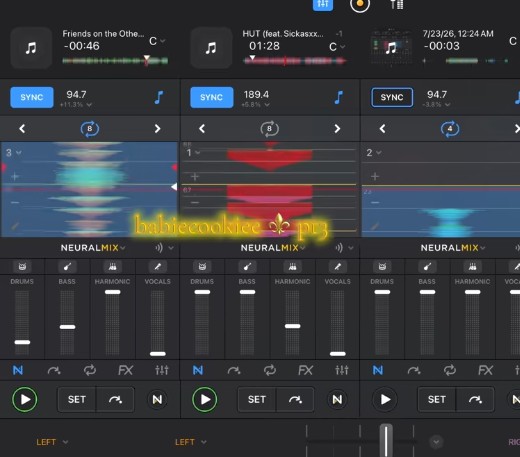Screen dimensions: 520x457
Task: Jump to cue on HUT deck
Action: click(x=295, y=399)
